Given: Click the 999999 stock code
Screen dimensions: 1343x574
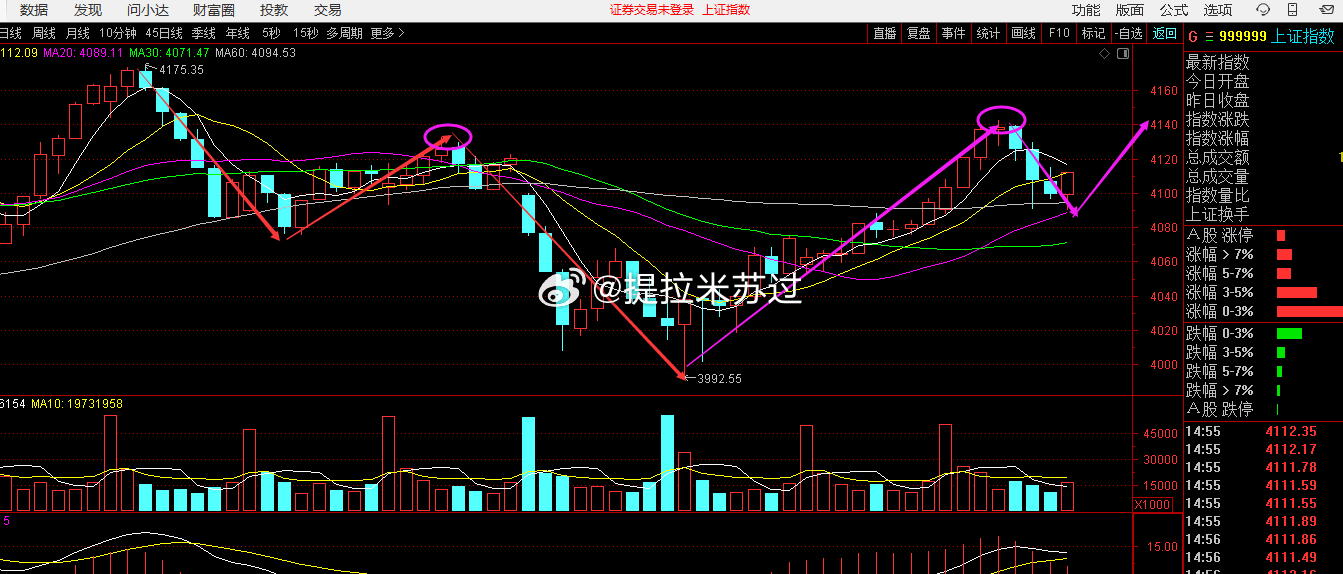Looking at the screenshot, I should tap(1243, 37).
